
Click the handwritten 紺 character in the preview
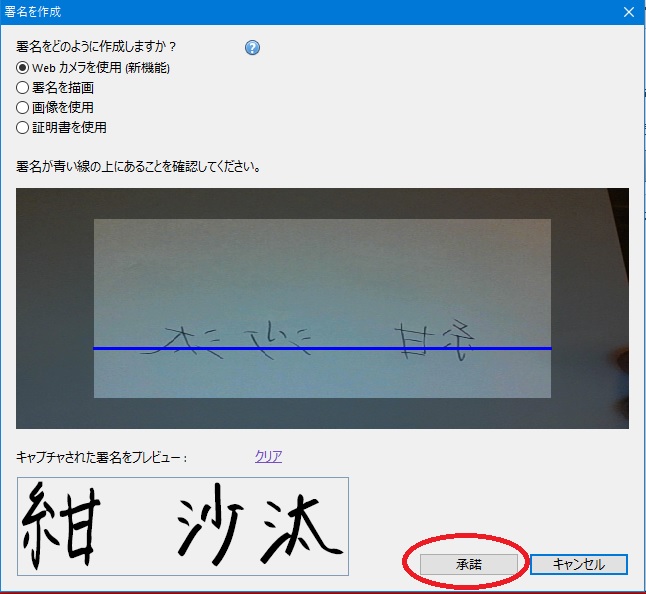62,524
